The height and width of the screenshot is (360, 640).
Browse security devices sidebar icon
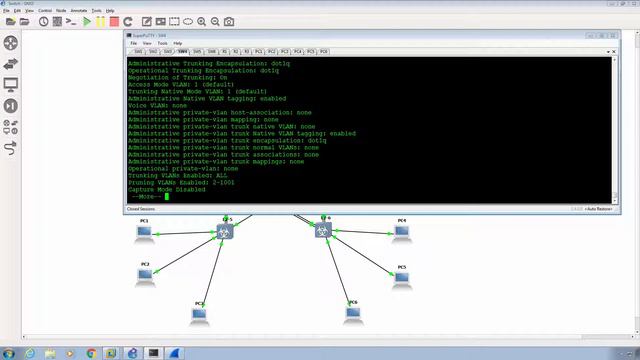11,106
